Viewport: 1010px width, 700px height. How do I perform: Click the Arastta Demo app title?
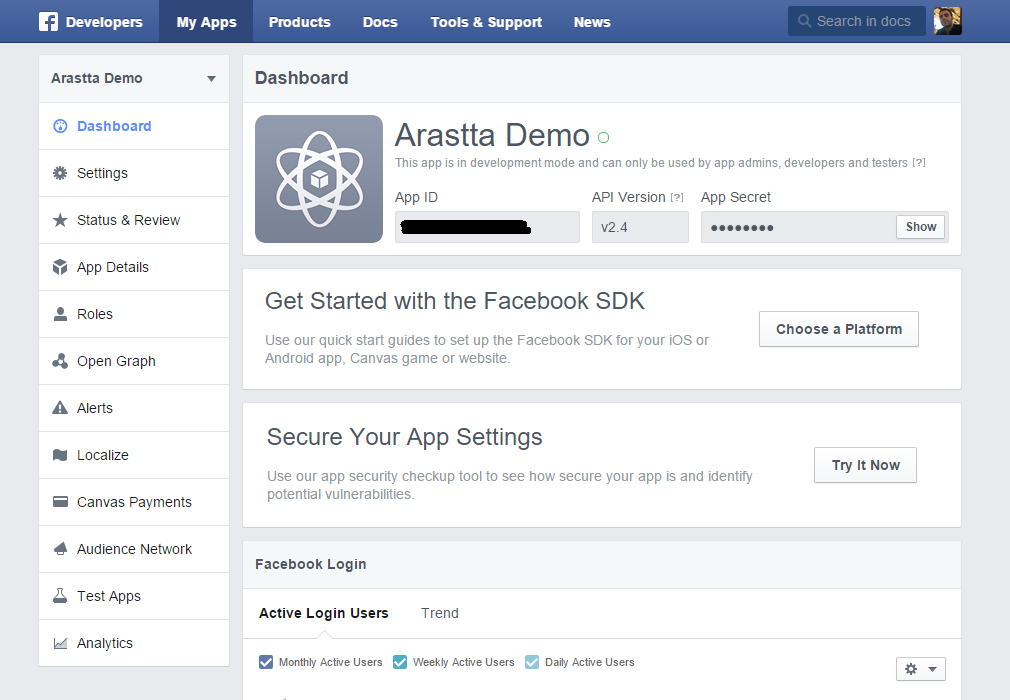[492, 135]
